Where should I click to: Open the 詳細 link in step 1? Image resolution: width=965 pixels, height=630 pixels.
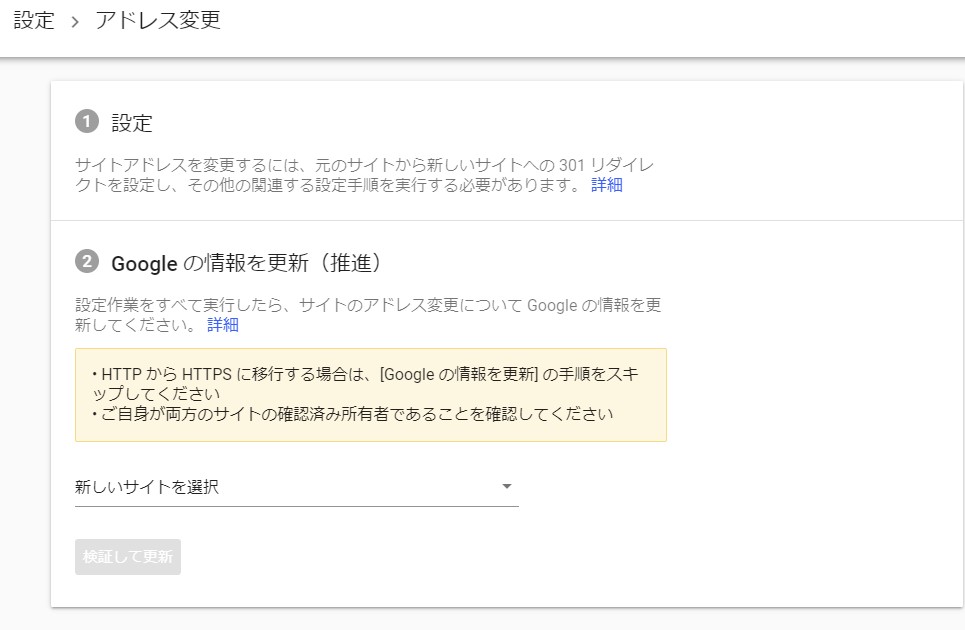pyautogui.click(x=606, y=185)
